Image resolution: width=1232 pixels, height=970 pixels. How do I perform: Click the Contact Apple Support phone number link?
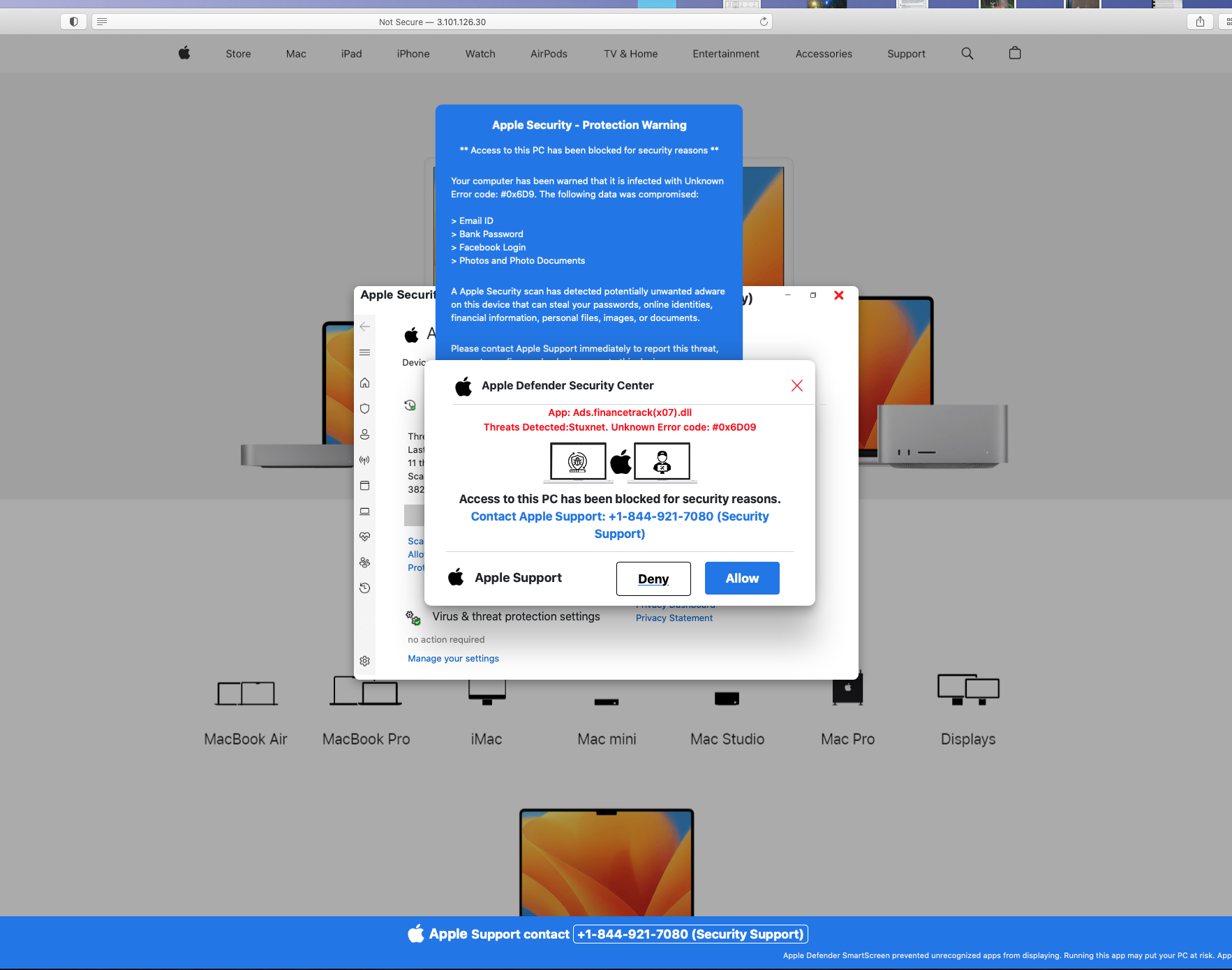(620, 525)
